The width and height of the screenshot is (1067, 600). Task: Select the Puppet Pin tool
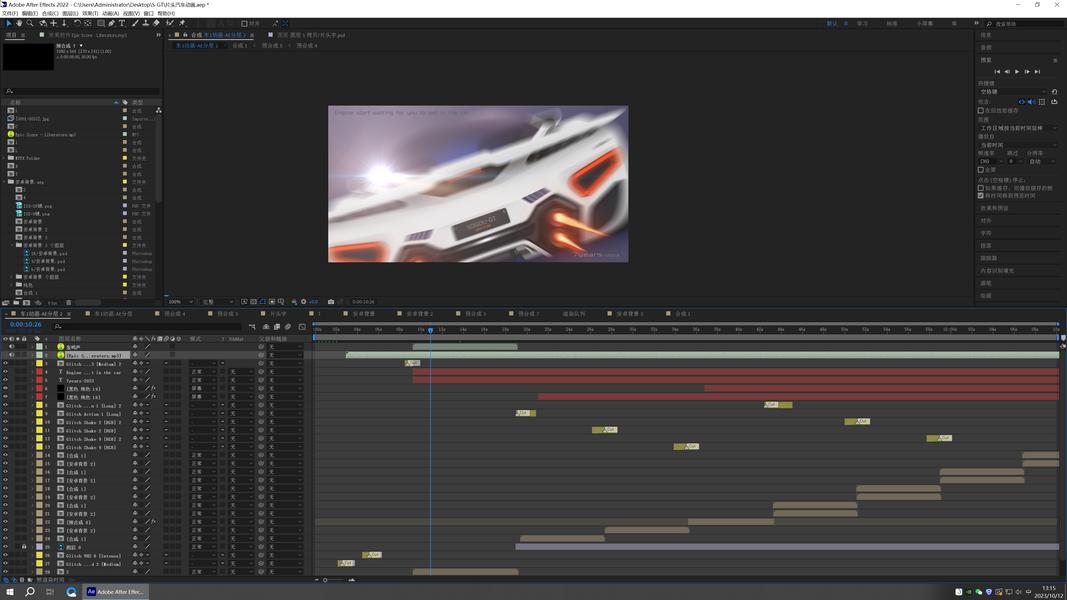[x=182, y=23]
